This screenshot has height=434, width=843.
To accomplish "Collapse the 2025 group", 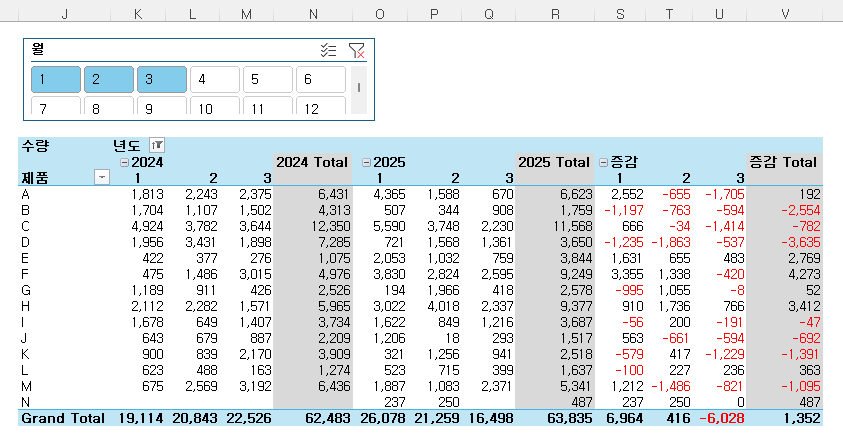I will coord(367,162).
